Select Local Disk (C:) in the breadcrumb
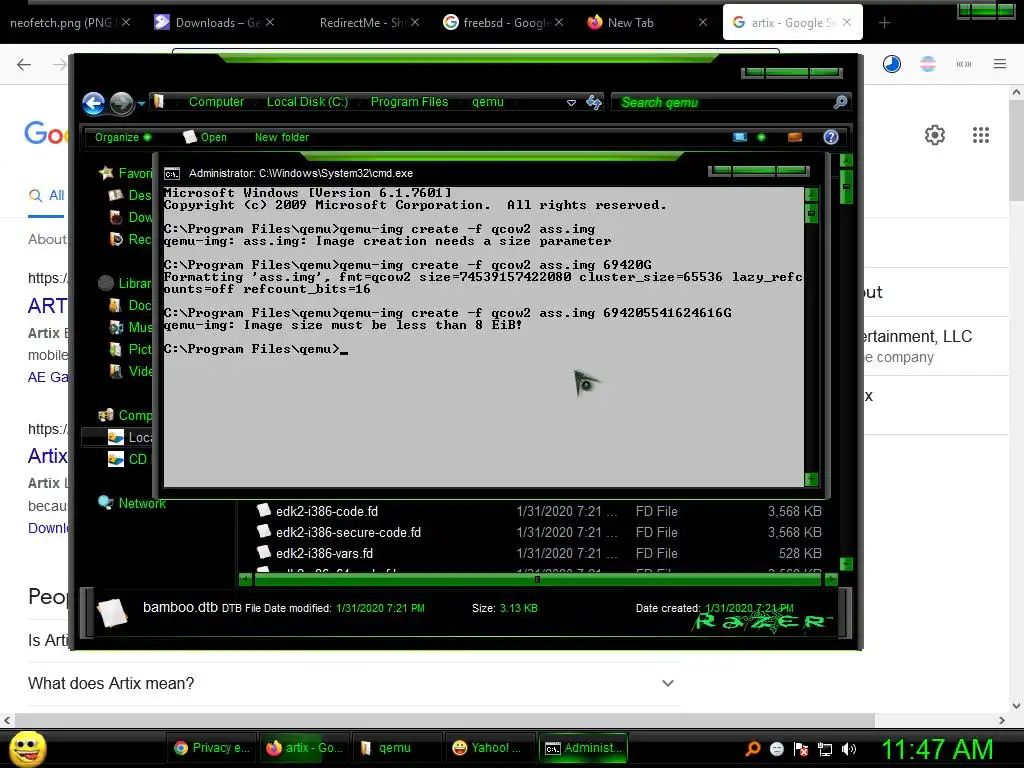1024x768 pixels. coord(307,102)
